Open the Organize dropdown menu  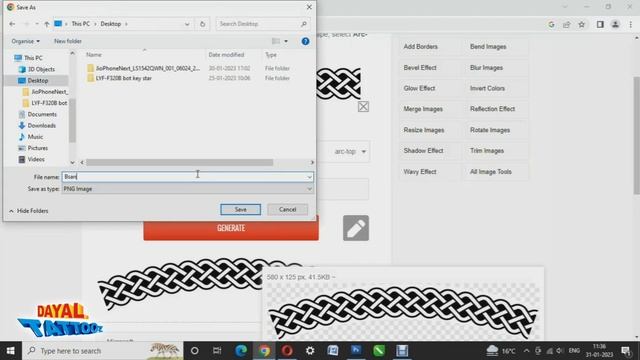pyautogui.click(x=26, y=41)
